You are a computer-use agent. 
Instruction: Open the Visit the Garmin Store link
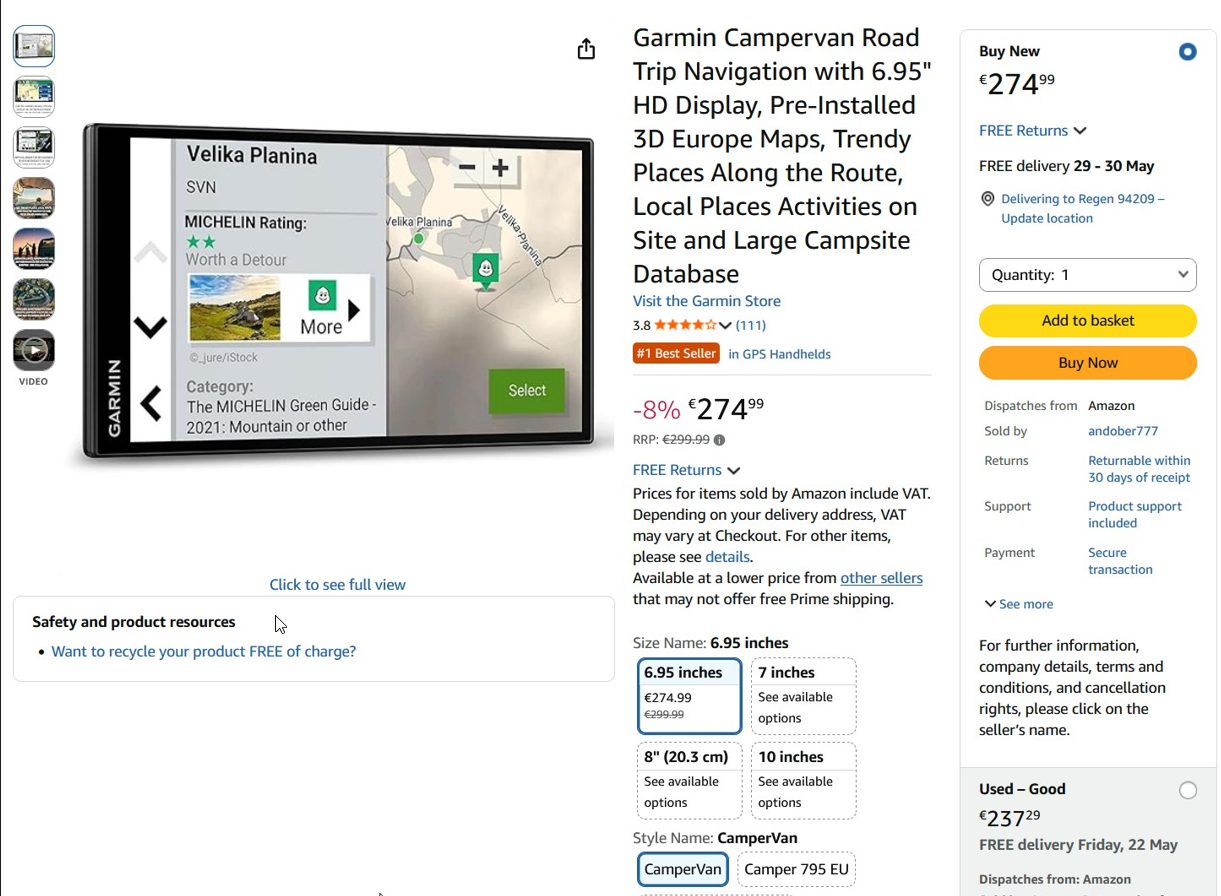tap(707, 301)
